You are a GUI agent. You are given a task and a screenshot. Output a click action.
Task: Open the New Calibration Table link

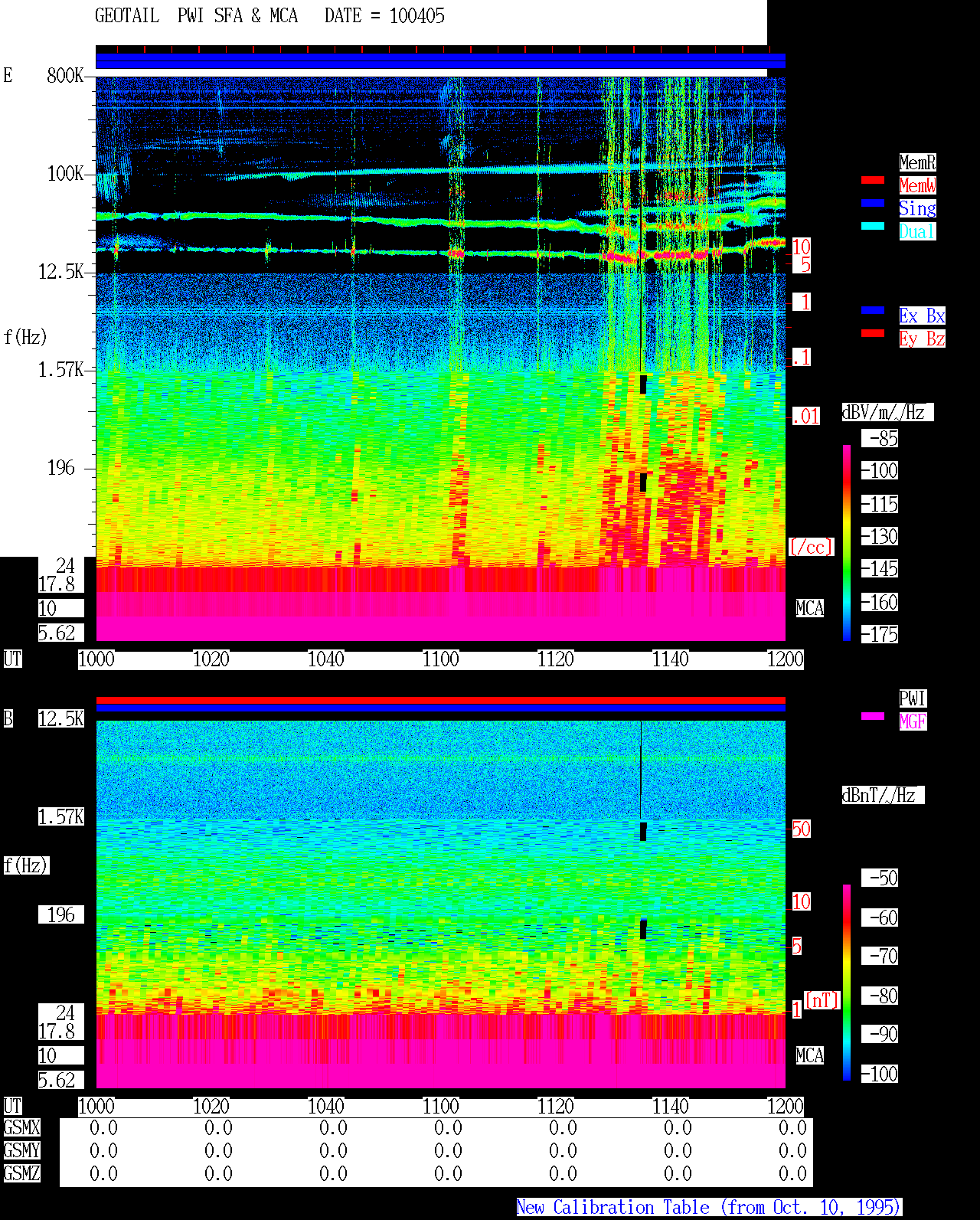(709, 1207)
